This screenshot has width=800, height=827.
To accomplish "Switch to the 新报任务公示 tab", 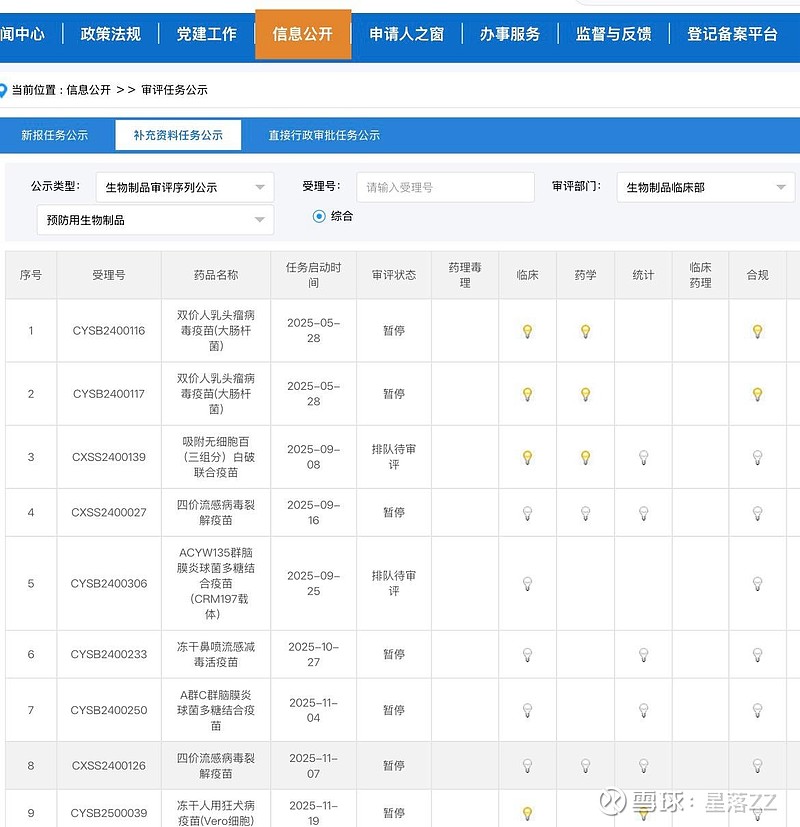I will (x=55, y=135).
